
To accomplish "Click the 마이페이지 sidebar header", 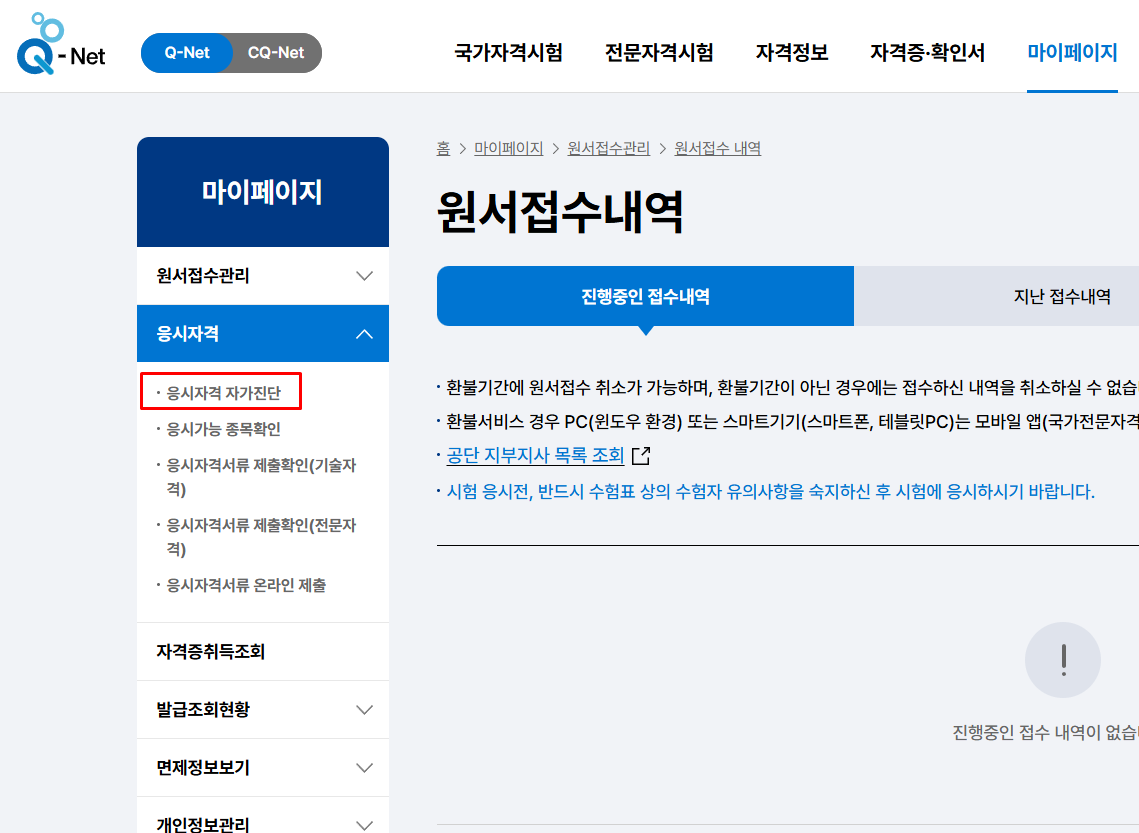I will coord(262,192).
